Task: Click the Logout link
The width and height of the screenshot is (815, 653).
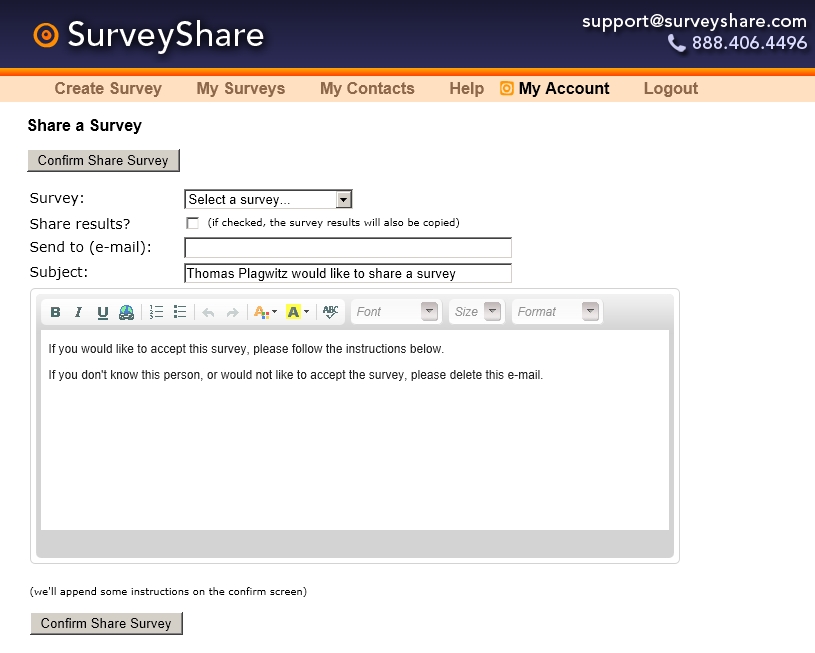Action: point(671,88)
